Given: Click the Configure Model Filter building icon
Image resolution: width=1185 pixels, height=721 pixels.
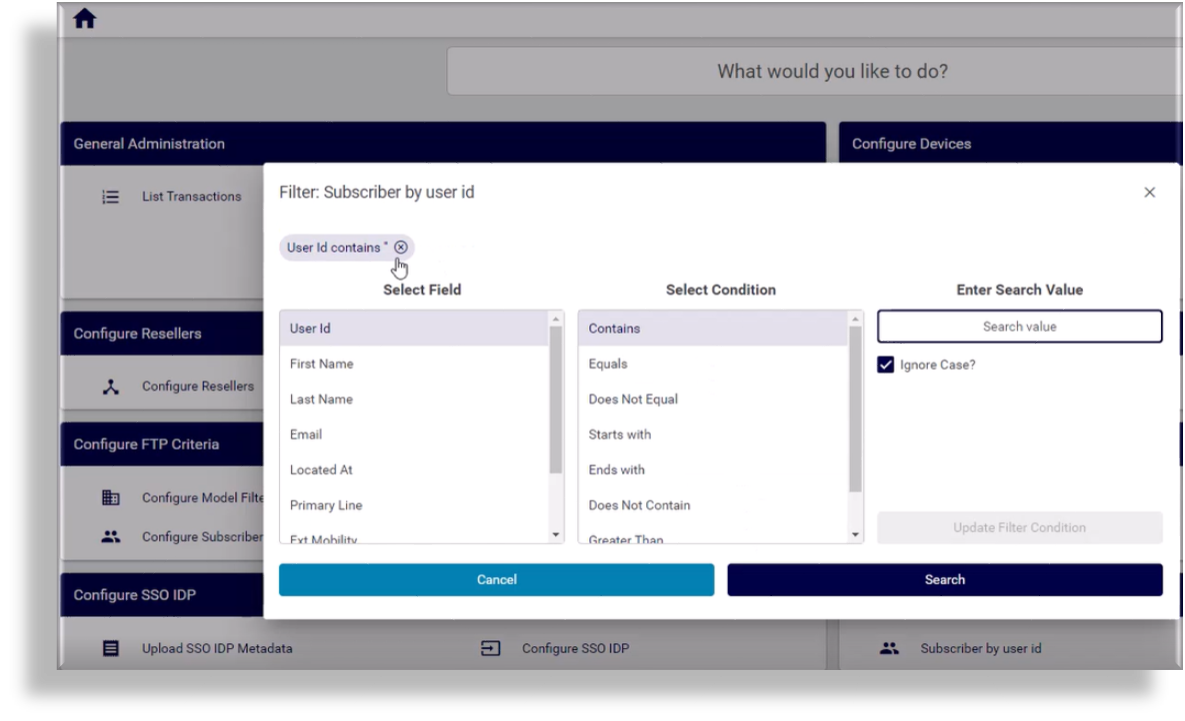Looking at the screenshot, I should (x=111, y=498).
